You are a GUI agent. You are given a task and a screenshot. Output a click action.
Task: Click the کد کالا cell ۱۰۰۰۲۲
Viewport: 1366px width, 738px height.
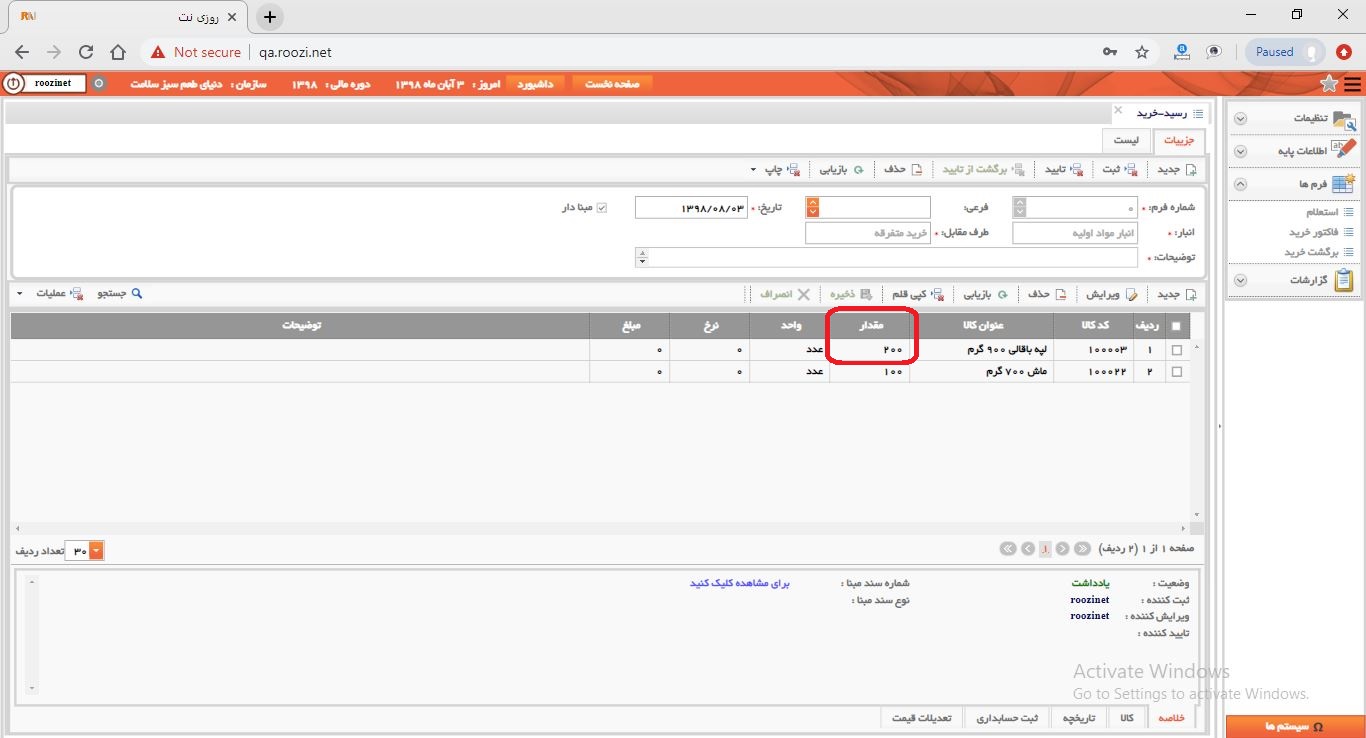pyautogui.click(x=1092, y=372)
